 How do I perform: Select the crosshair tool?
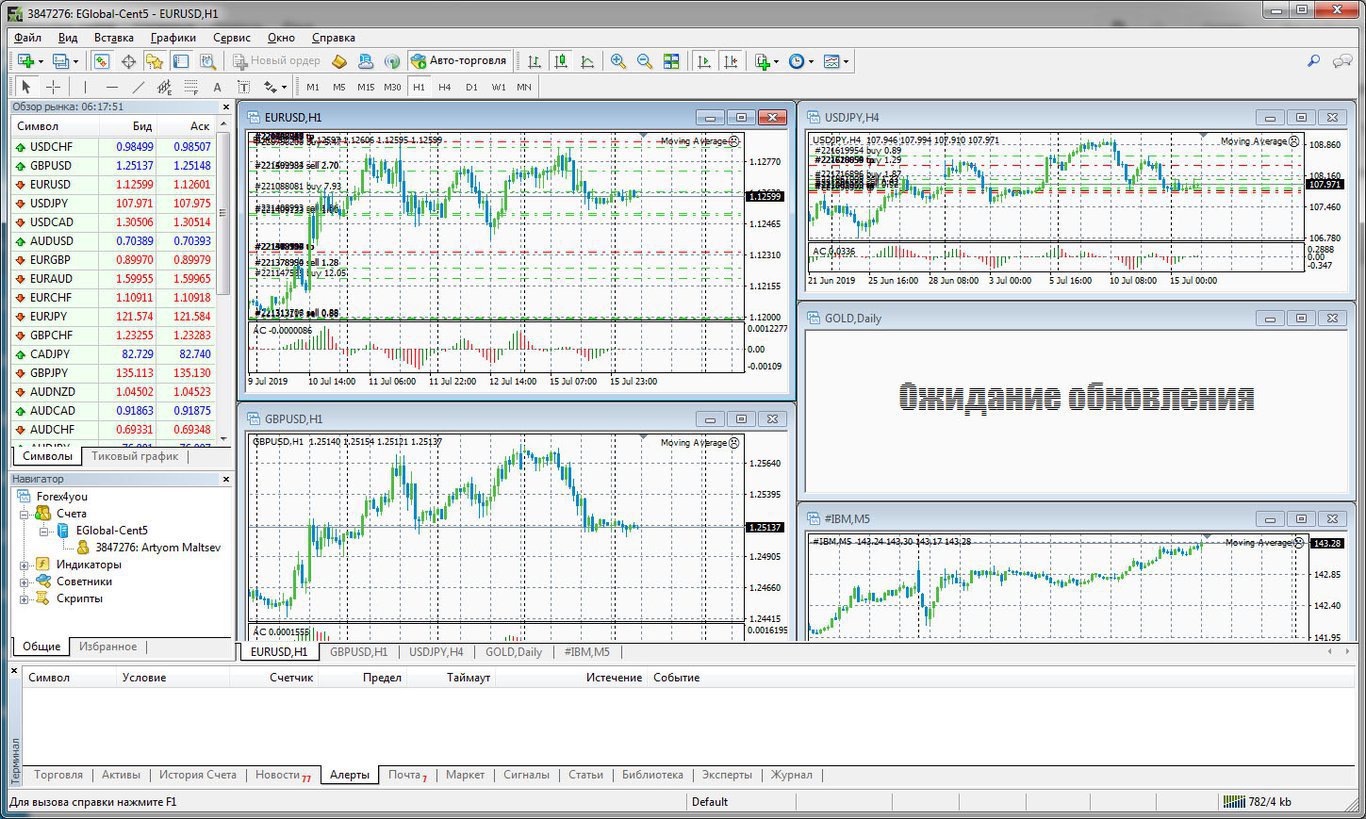click(x=53, y=87)
